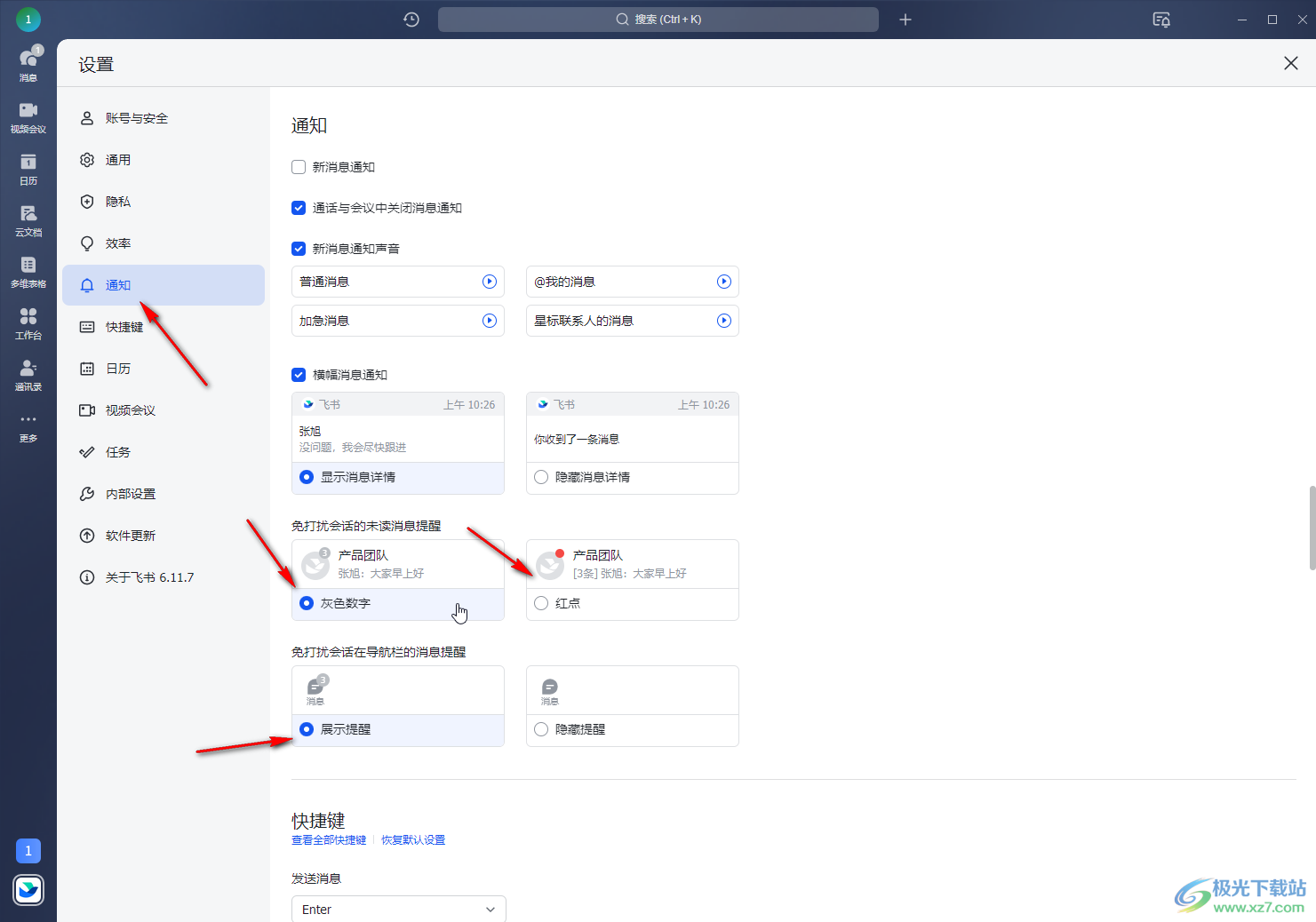Viewport: 1316px width, 922px height.
Task: Select the 展示提醒 radio option
Action: click(307, 729)
